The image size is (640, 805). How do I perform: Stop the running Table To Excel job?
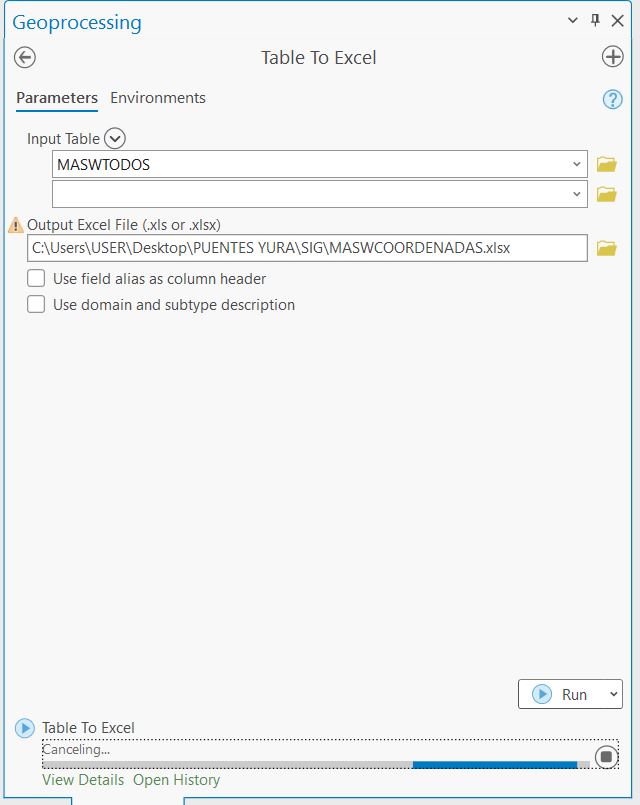pyautogui.click(x=607, y=758)
